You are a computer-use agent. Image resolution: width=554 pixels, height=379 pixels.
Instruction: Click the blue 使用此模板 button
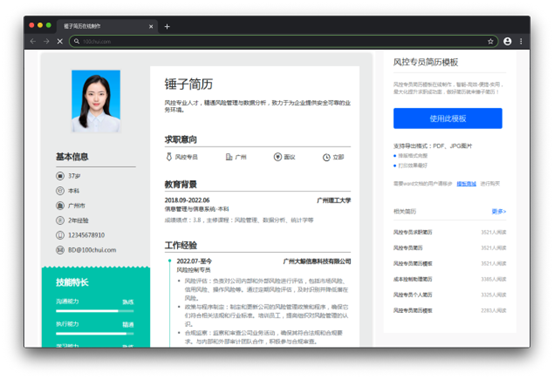tap(448, 118)
